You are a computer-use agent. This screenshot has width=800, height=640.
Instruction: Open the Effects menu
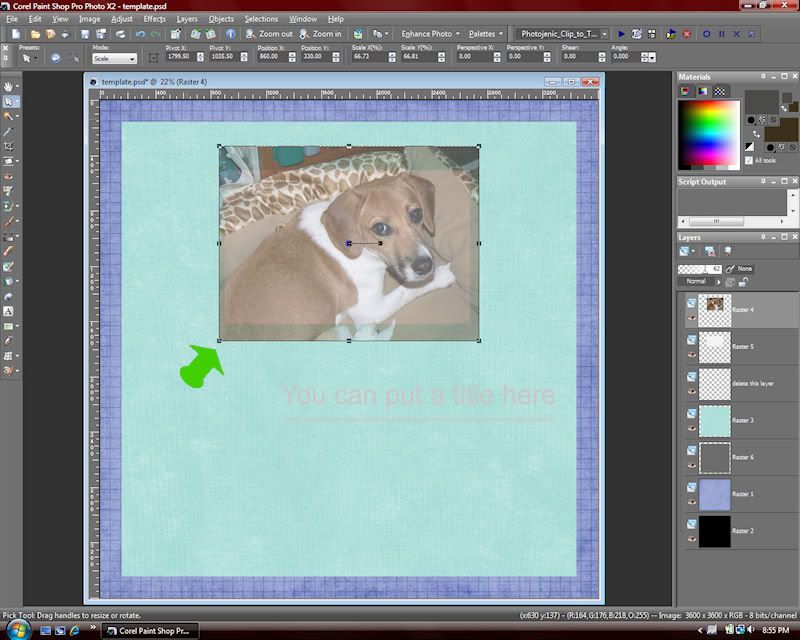point(154,19)
